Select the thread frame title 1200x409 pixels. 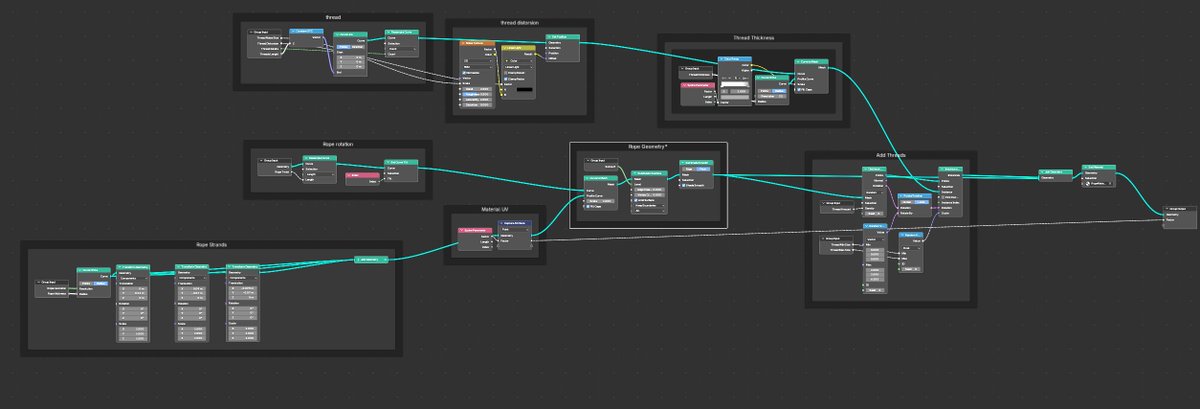pyautogui.click(x=333, y=17)
